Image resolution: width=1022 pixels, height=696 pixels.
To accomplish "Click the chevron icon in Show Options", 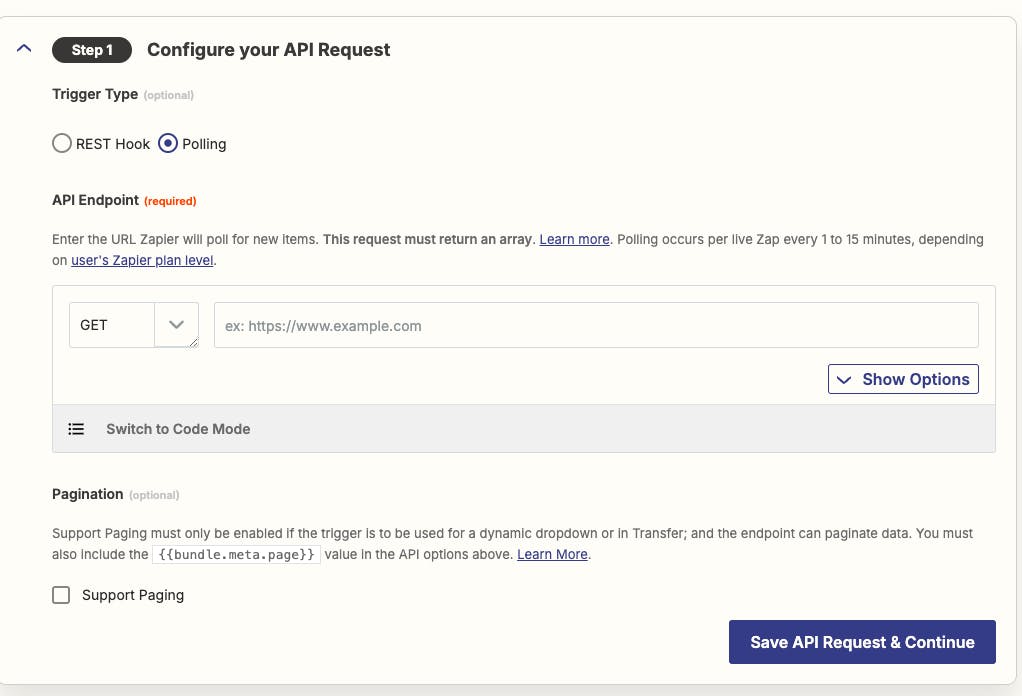I will (x=844, y=380).
